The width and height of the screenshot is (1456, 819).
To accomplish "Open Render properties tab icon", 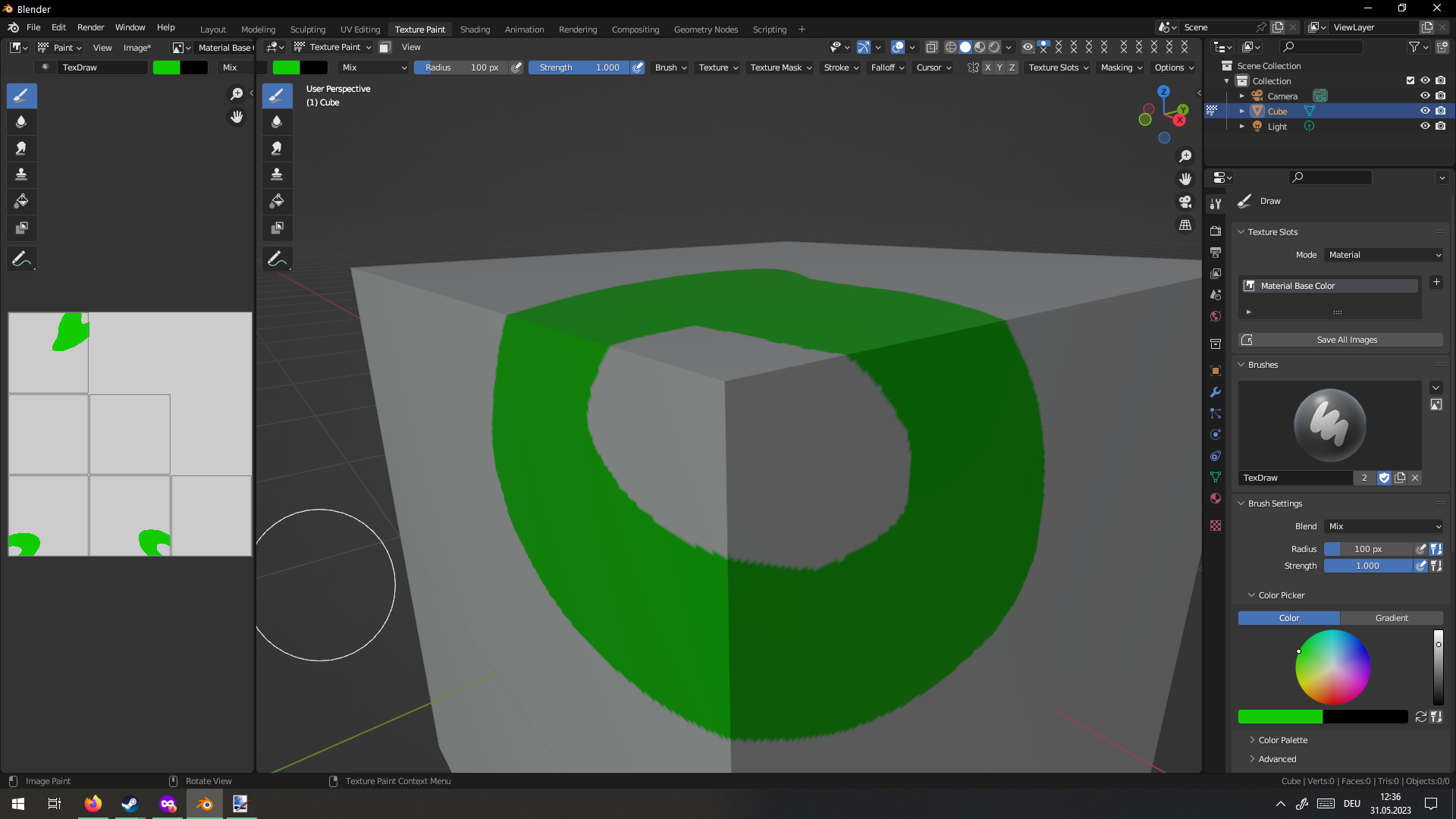I will click(1216, 231).
